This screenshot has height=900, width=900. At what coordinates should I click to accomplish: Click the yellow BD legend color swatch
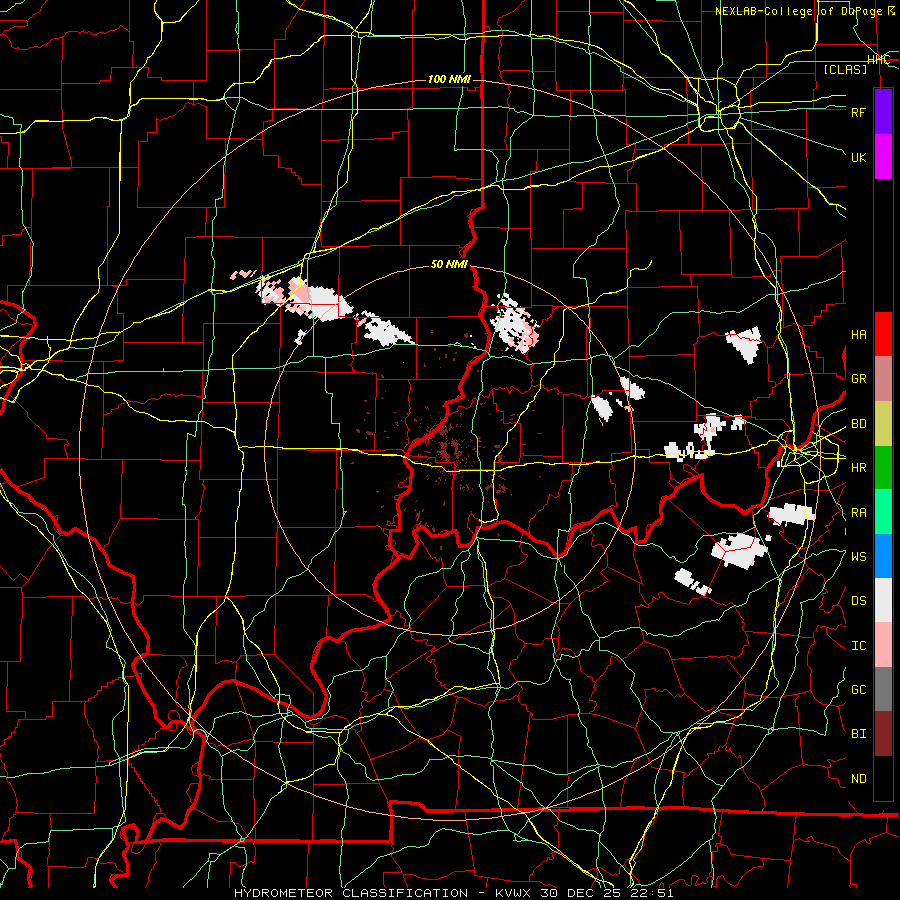[x=883, y=424]
